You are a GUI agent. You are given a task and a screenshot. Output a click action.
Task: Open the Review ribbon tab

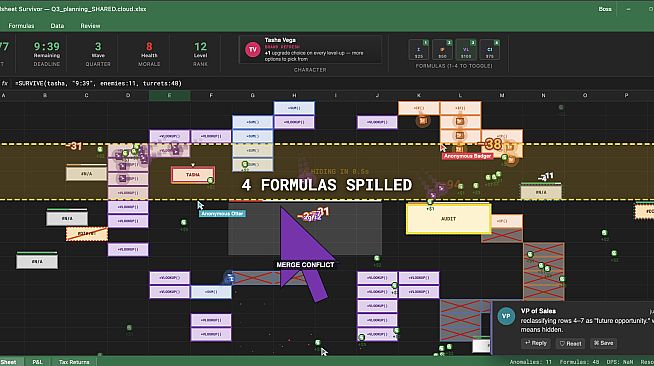pyautogui.click(x=90, y=26)
